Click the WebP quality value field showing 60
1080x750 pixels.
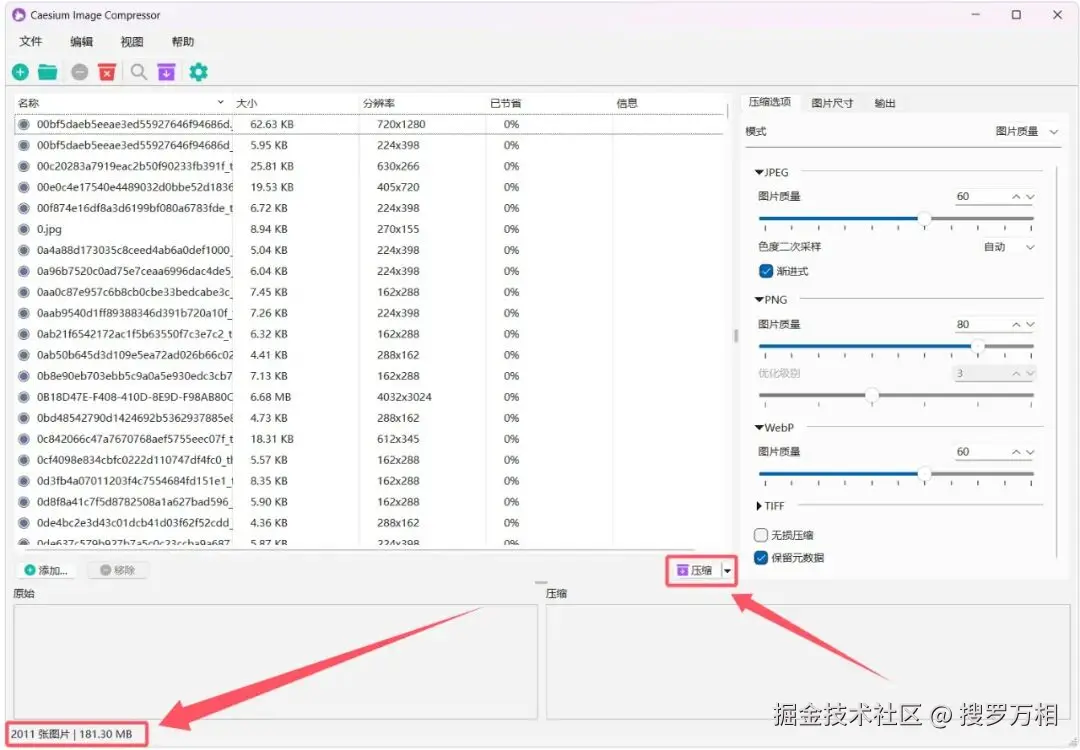981,452
